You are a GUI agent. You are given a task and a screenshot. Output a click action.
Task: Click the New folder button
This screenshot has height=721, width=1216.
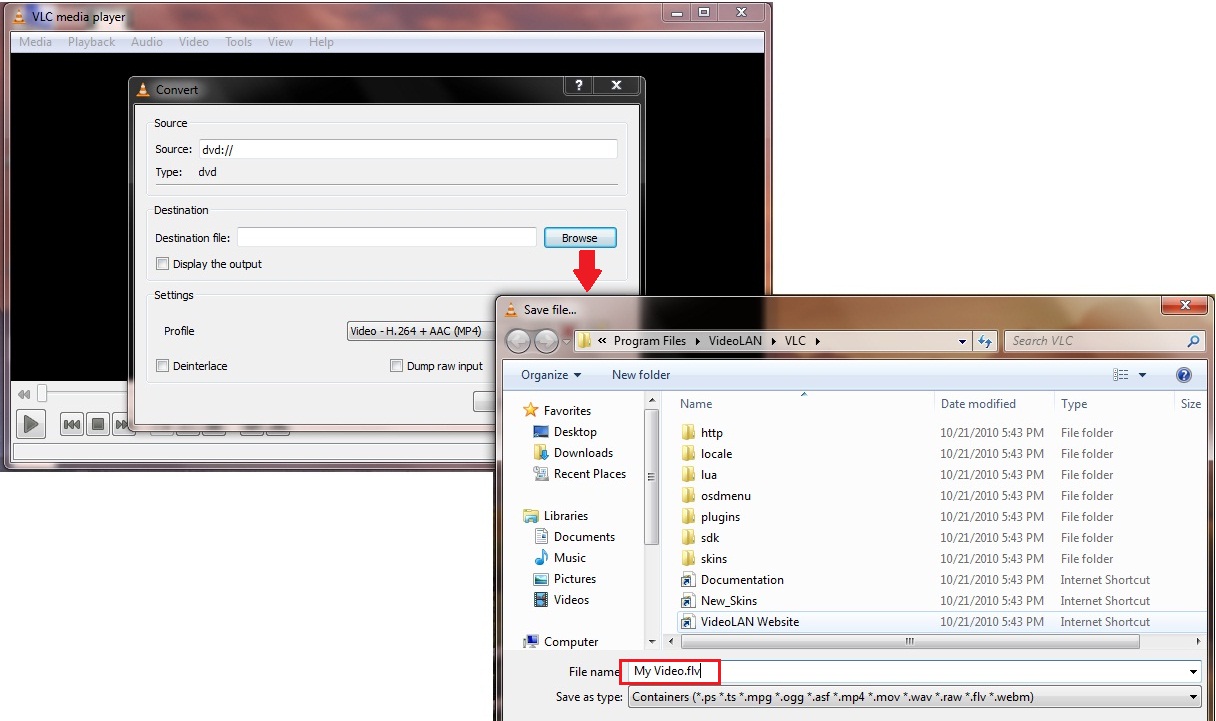point(641,375)
